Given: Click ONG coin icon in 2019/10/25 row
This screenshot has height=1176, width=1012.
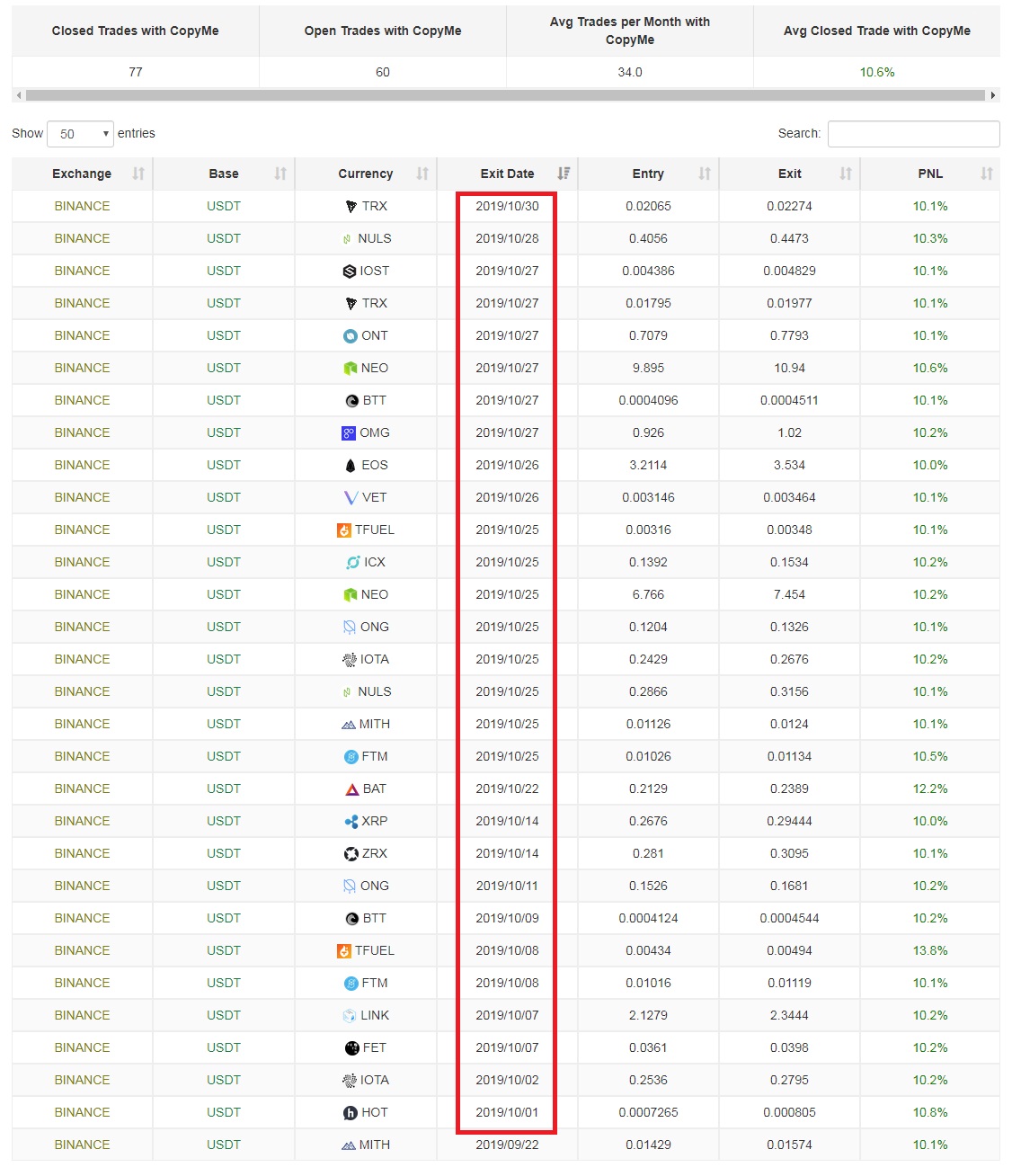Looking at the screenshot, I should pyautogui.click(x=350, y=628).
